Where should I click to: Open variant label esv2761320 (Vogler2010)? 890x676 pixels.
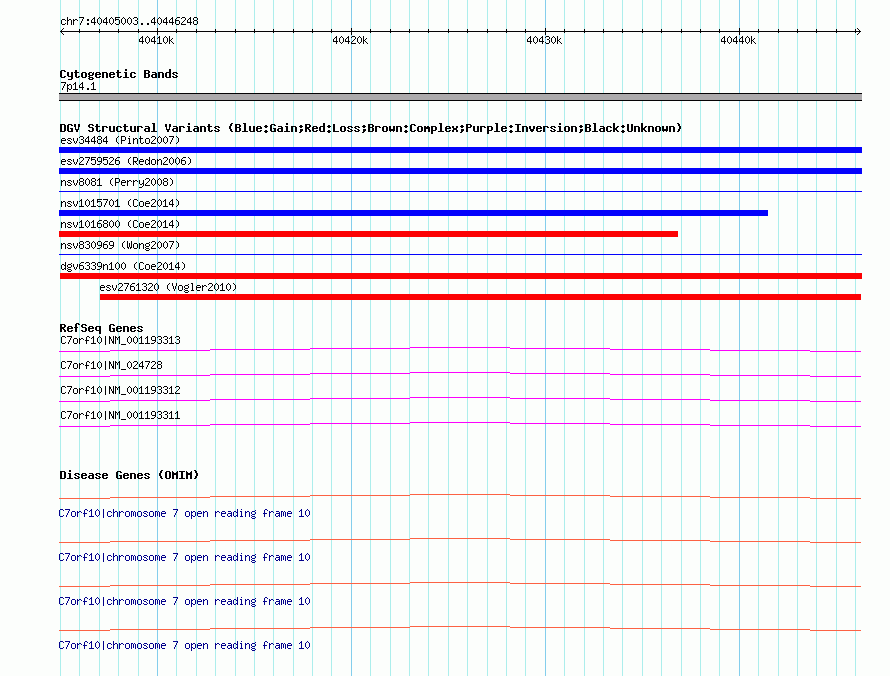(x=168, y=287)
